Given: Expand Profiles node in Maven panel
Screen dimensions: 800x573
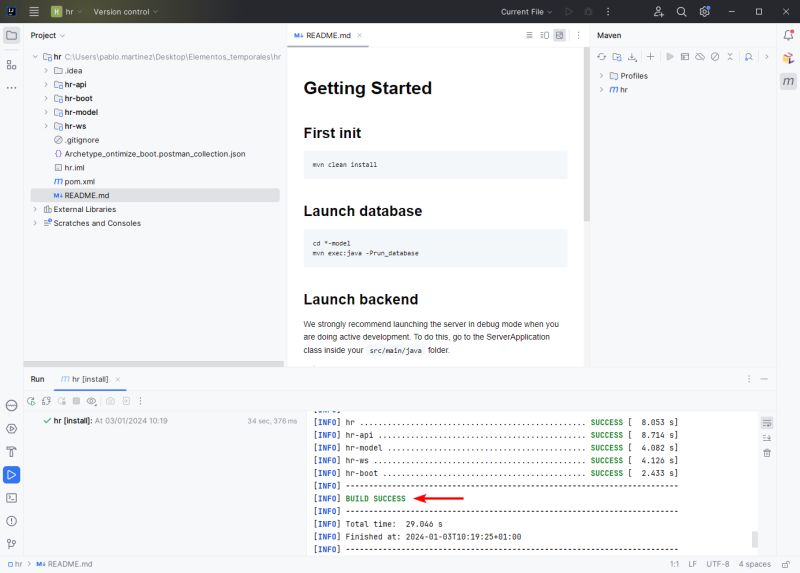Looking at the screenshot, I should (x=601, y=76).
